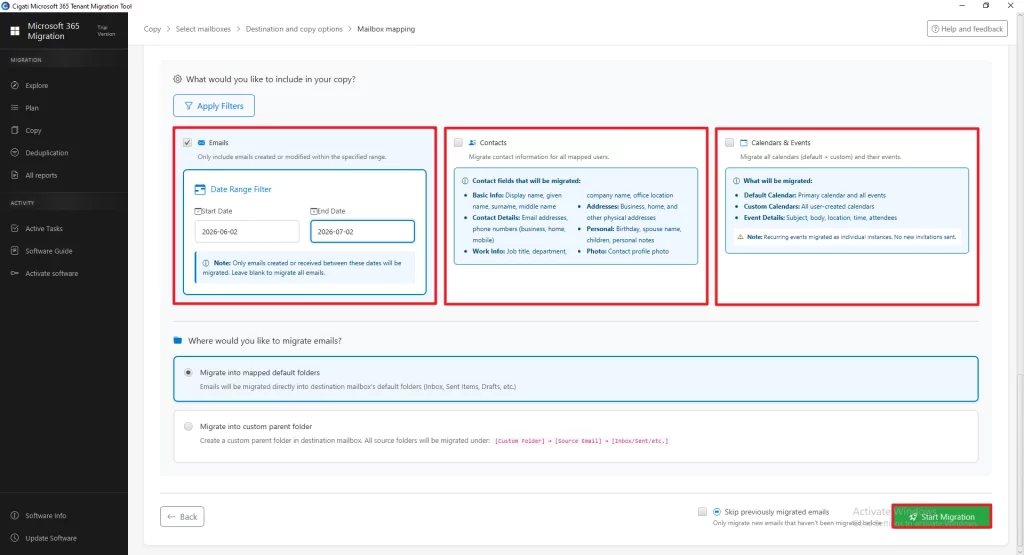1024x555 pixels.
Task: Click info icon beside What will be migrated
Action: (x=736, y=181)
